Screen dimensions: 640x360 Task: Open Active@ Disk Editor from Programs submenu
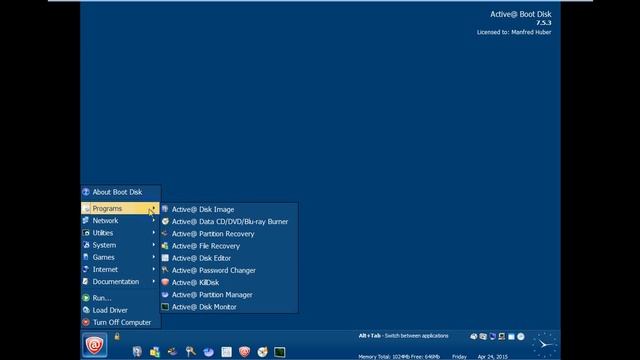[229, 258]
